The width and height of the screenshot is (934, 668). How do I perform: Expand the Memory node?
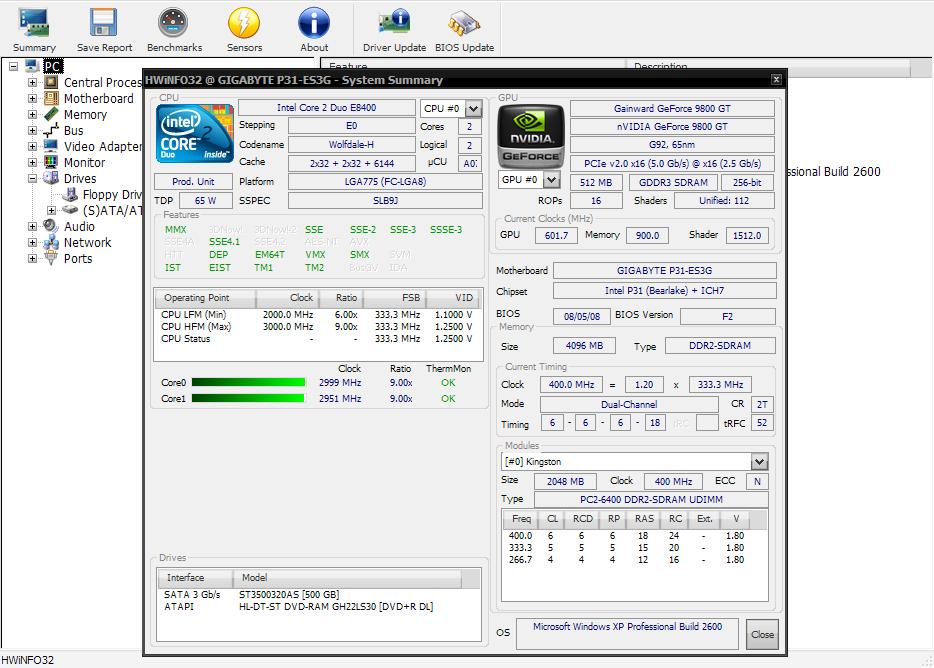coord(32,114)
